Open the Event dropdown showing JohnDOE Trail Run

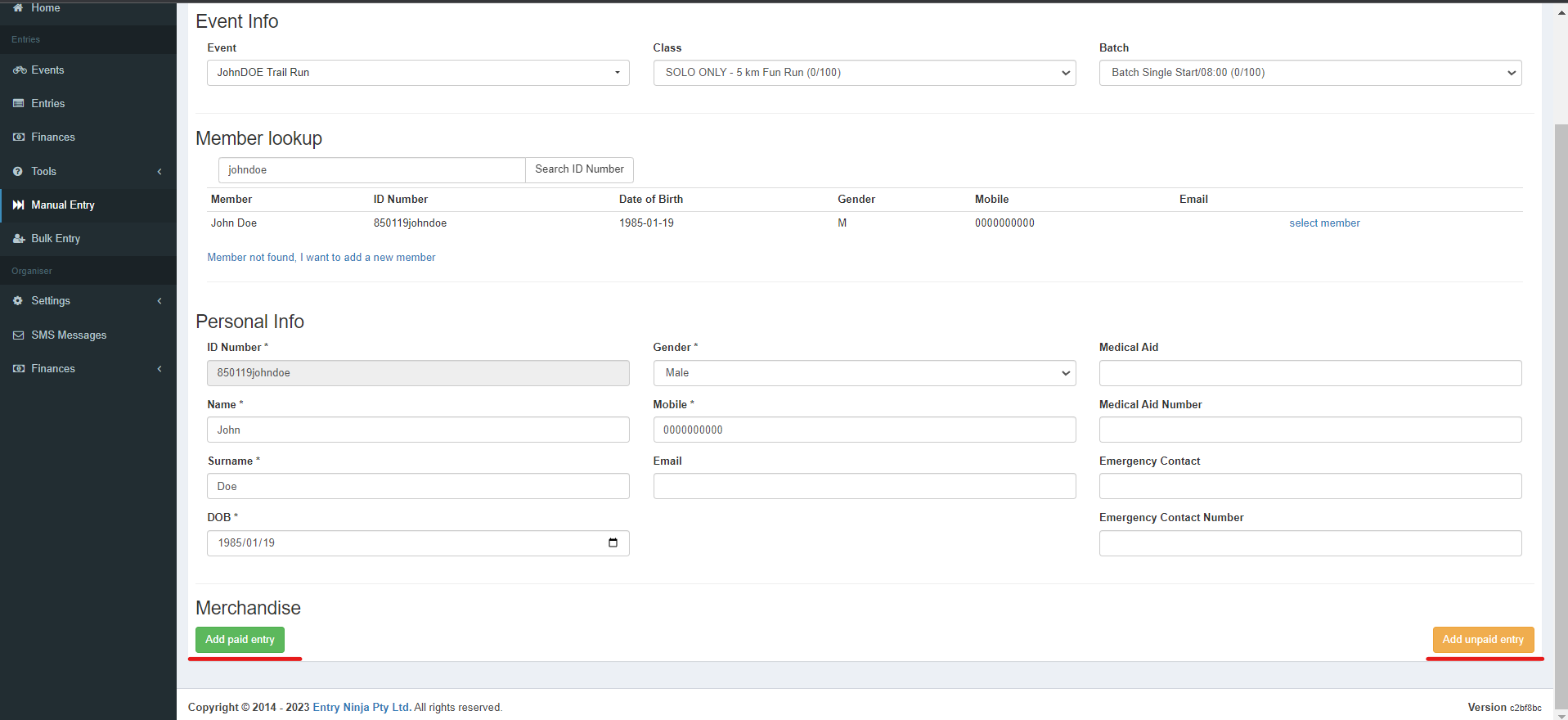coord(418,73)
